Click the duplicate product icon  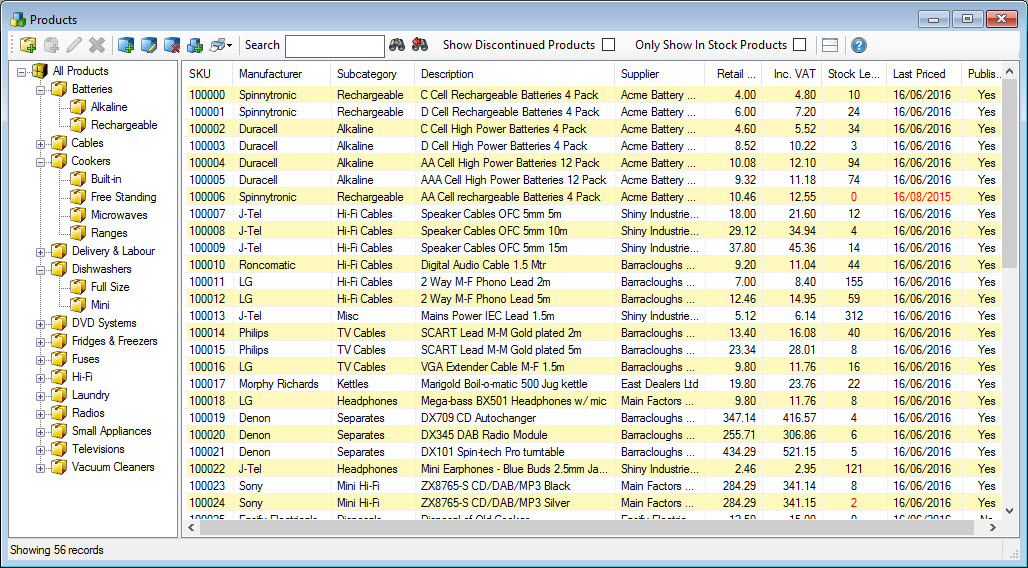click(x=195, y=45)
